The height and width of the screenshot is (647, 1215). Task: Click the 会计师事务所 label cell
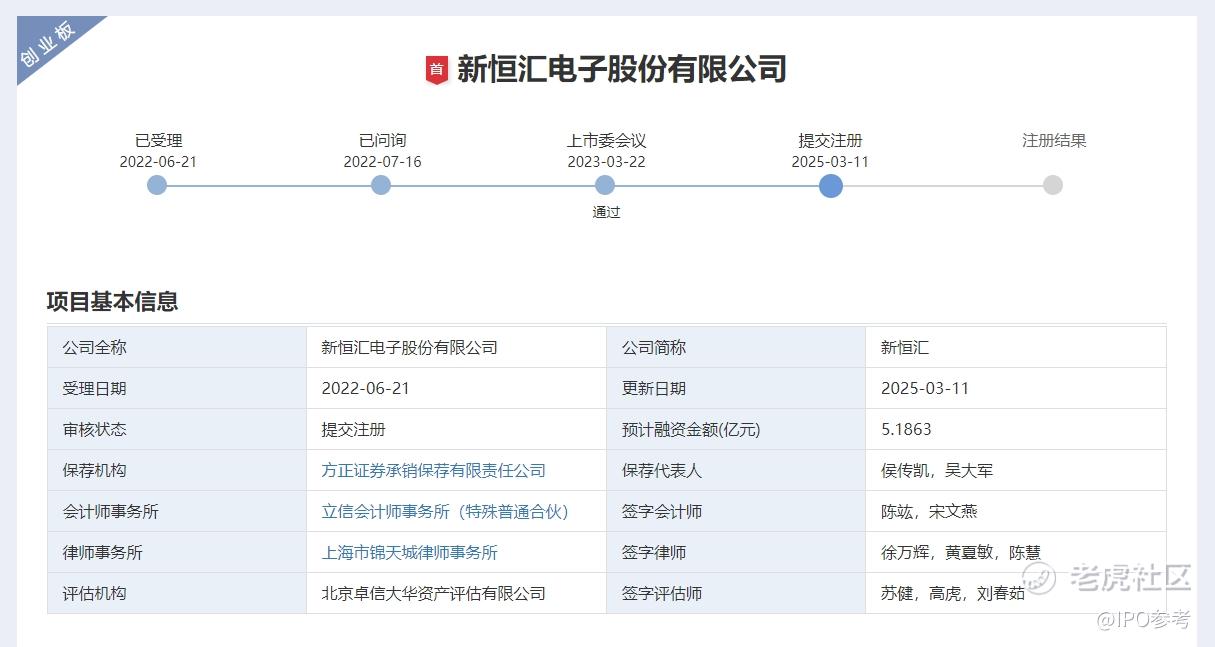177,511
